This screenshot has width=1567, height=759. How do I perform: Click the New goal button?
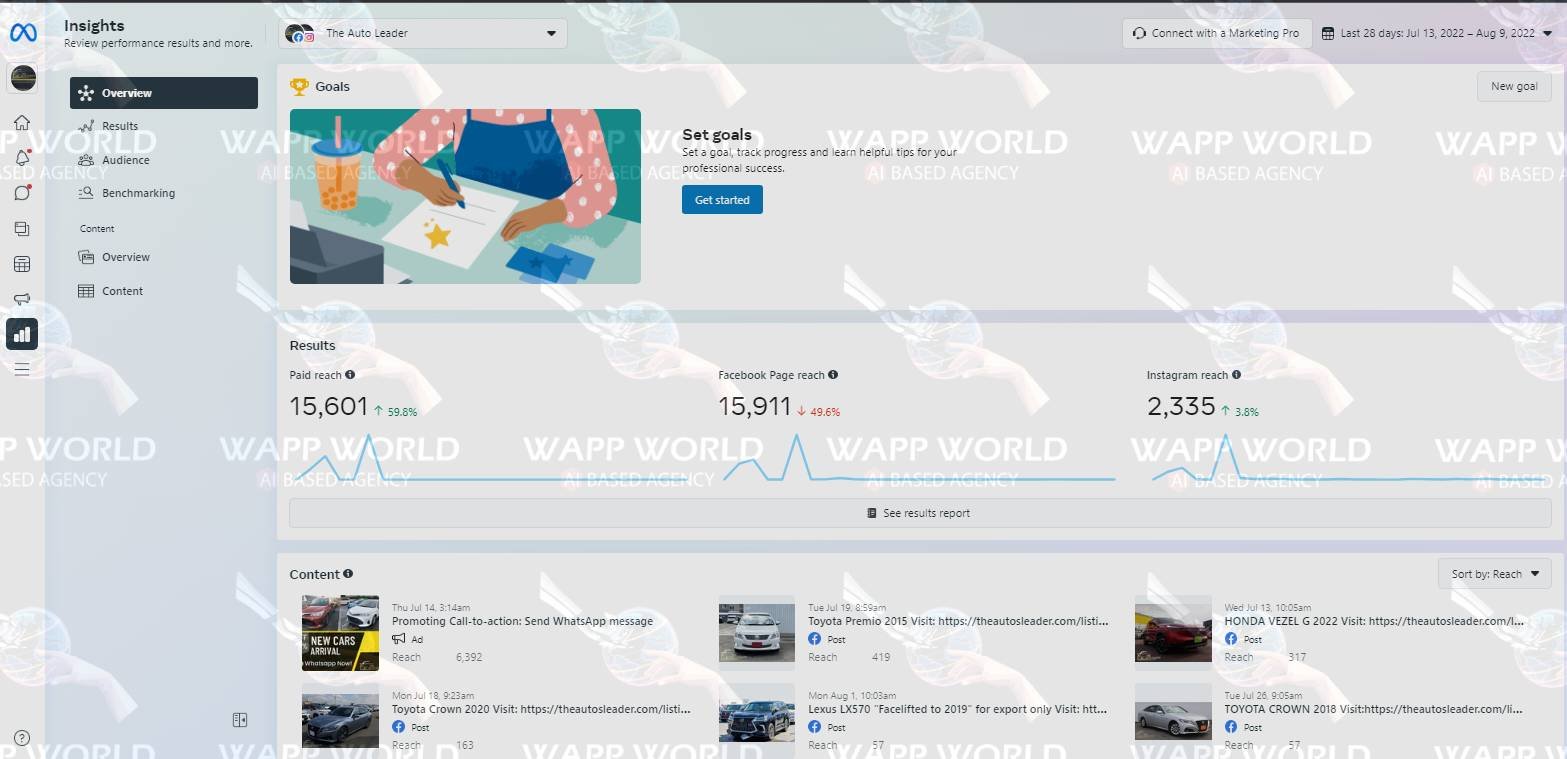1513,86
